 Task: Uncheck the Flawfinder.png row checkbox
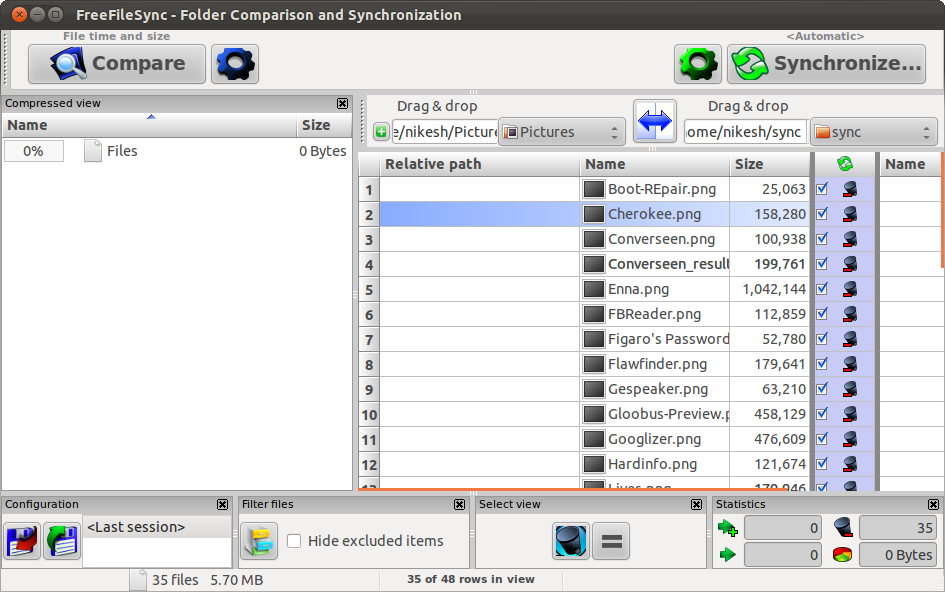[822, 364]
